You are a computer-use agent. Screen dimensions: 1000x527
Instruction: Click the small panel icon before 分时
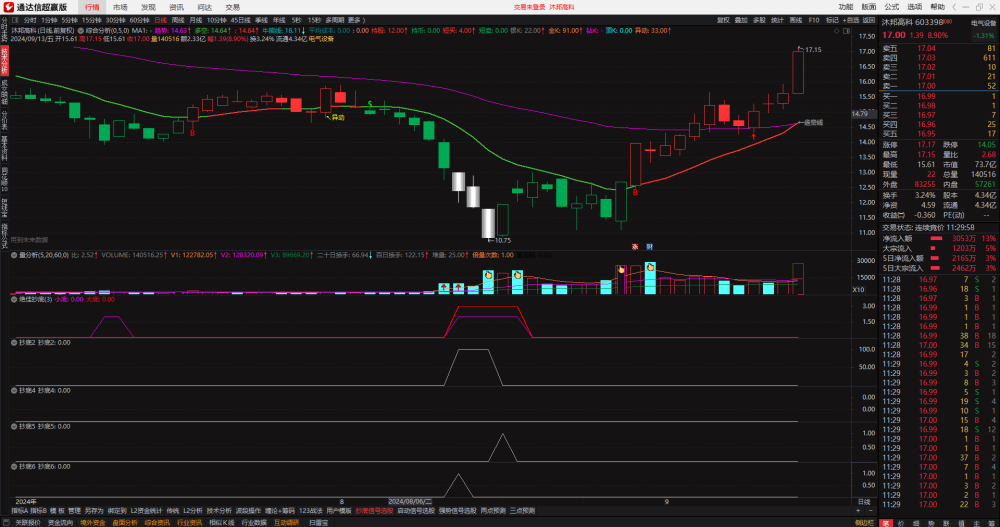coord(15,20)
